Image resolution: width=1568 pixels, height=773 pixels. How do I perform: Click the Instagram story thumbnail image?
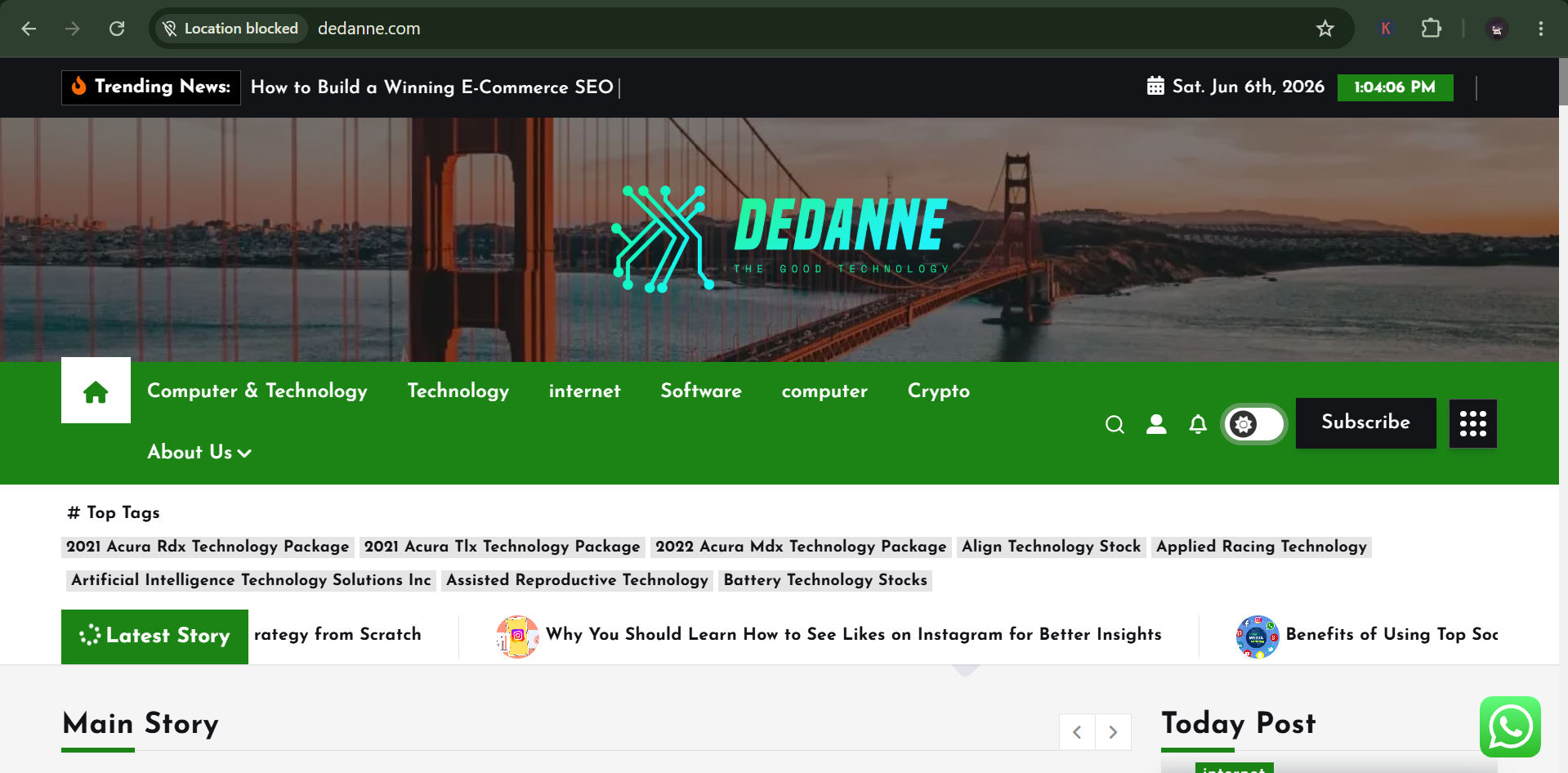coord(517,637)
